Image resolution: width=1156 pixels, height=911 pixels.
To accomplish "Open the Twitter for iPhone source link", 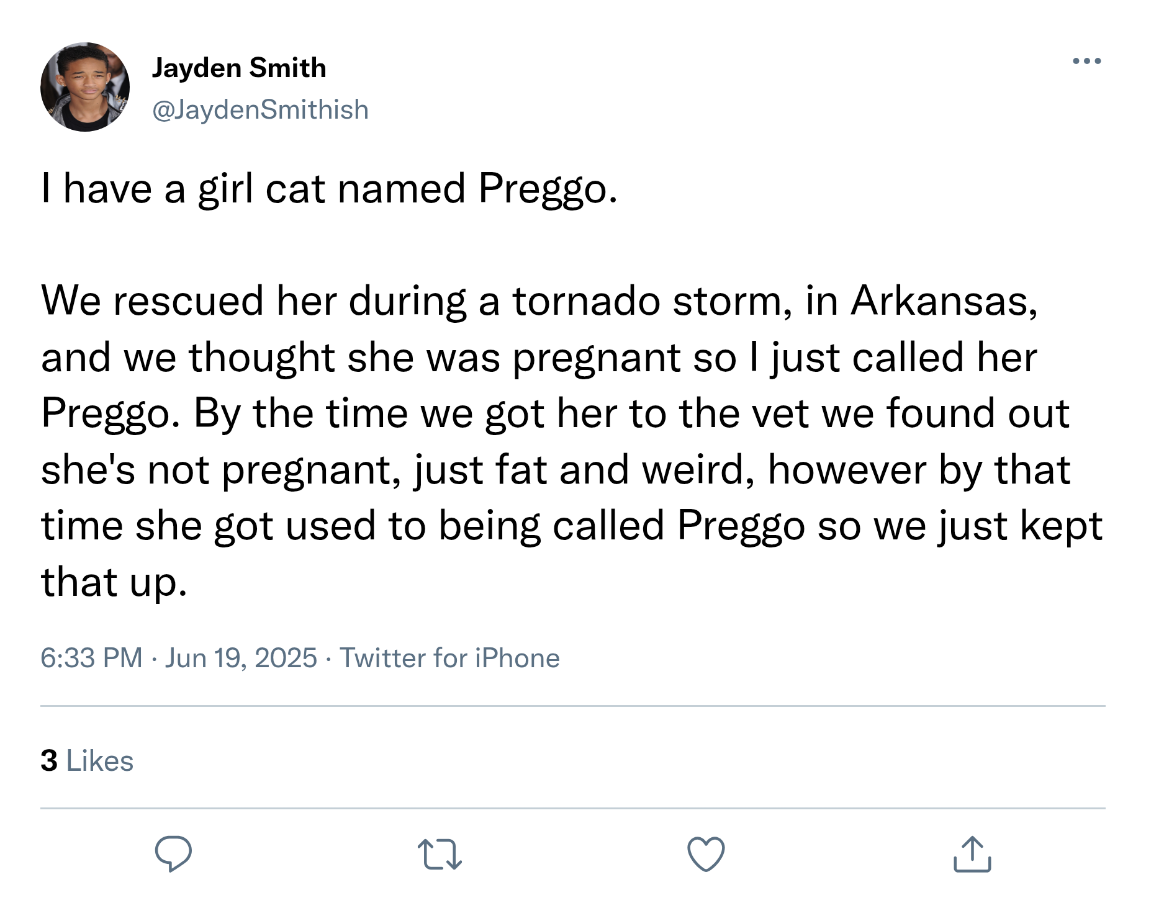I will pos(450,658).
